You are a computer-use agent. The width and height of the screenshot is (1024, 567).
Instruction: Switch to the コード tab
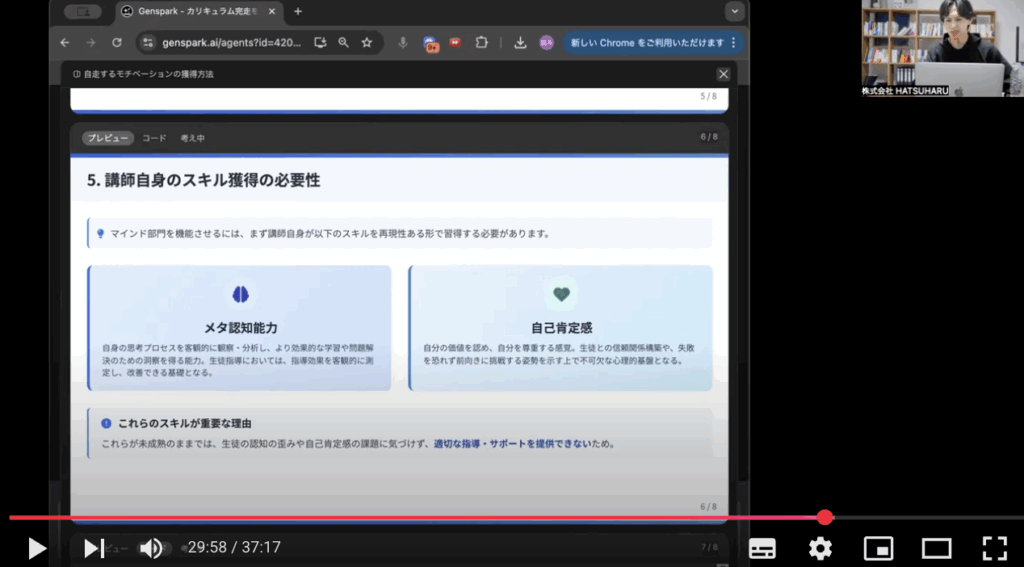click(x=154, y=138)
